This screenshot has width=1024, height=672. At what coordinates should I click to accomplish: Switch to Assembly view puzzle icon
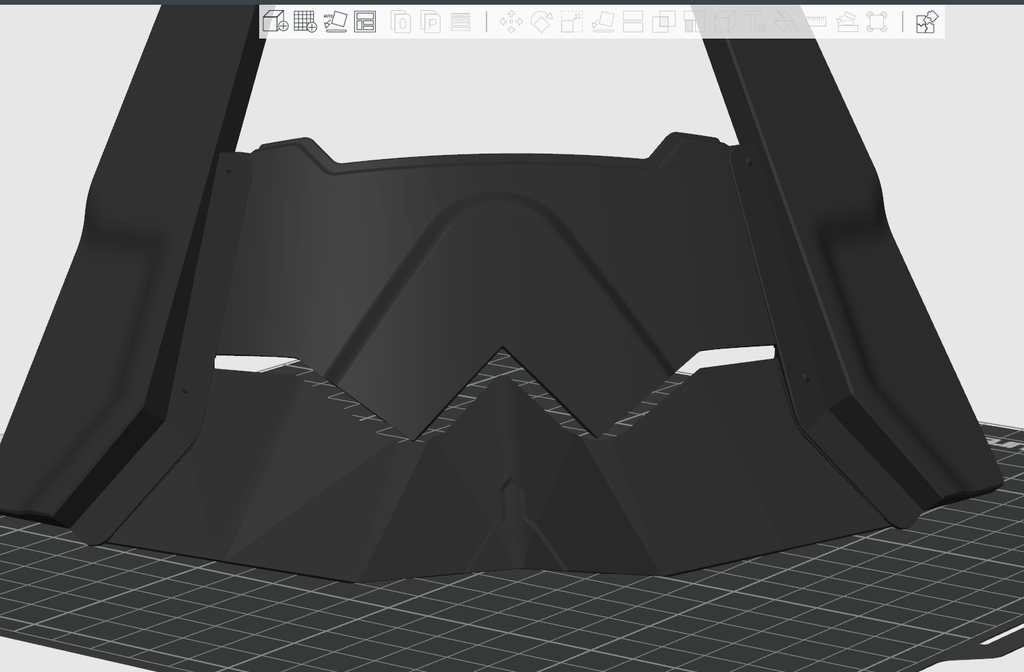927,22
